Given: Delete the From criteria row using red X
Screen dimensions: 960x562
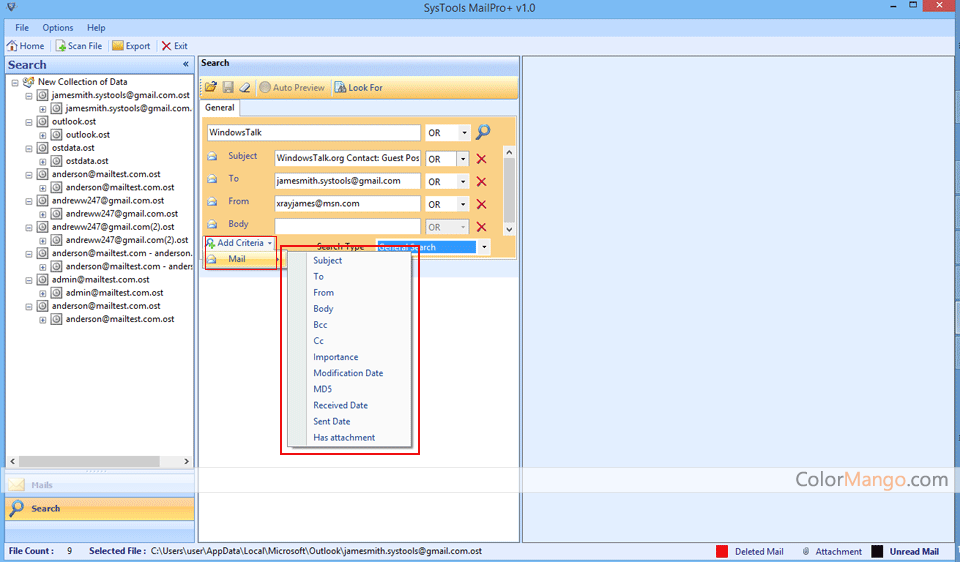Looking at the screenshot, I should [481, 204].
